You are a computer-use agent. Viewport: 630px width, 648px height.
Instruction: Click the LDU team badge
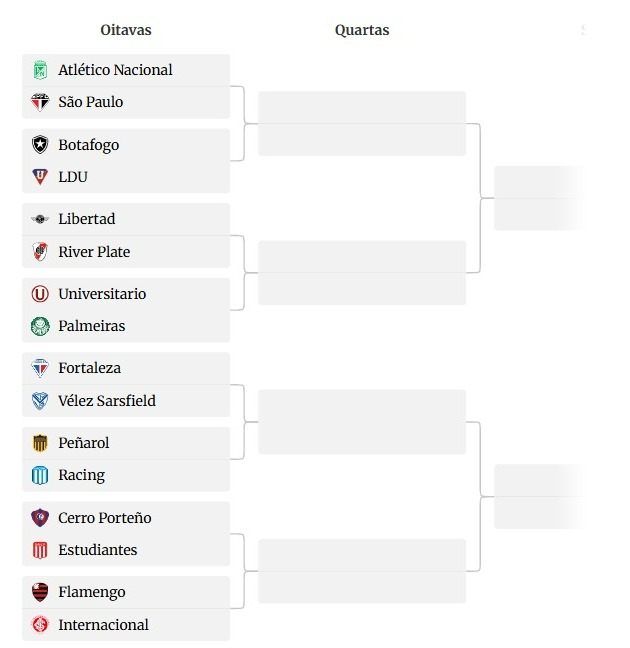40,177
